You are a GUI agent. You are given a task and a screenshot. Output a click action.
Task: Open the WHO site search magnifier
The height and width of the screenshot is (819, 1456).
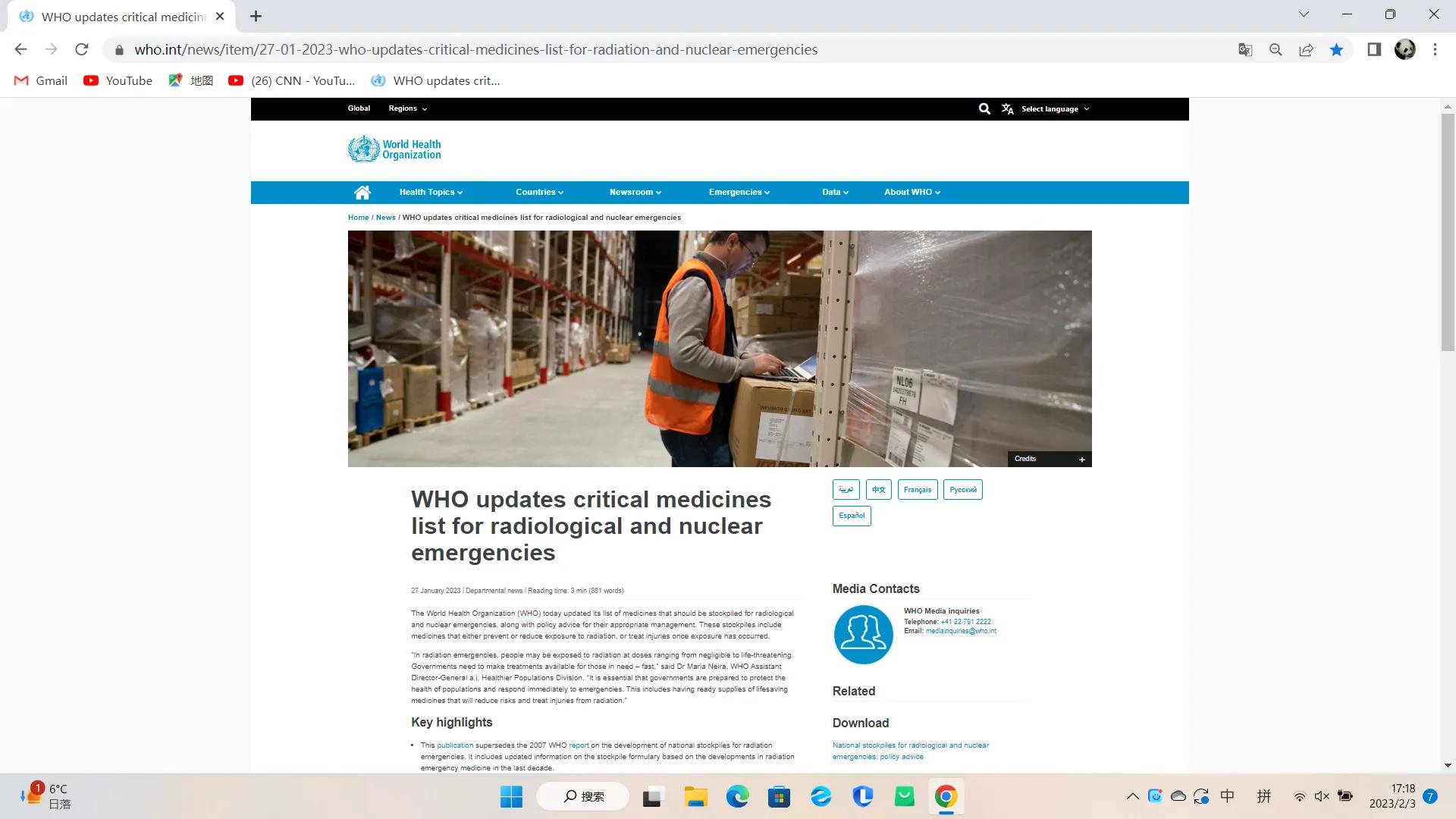click(984, 109)
